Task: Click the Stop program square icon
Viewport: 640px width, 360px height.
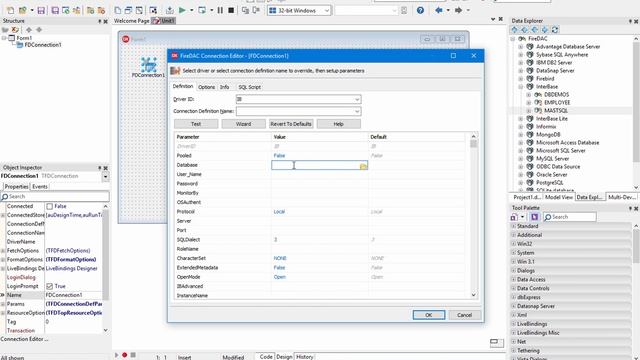Action: tap(231, 10)
